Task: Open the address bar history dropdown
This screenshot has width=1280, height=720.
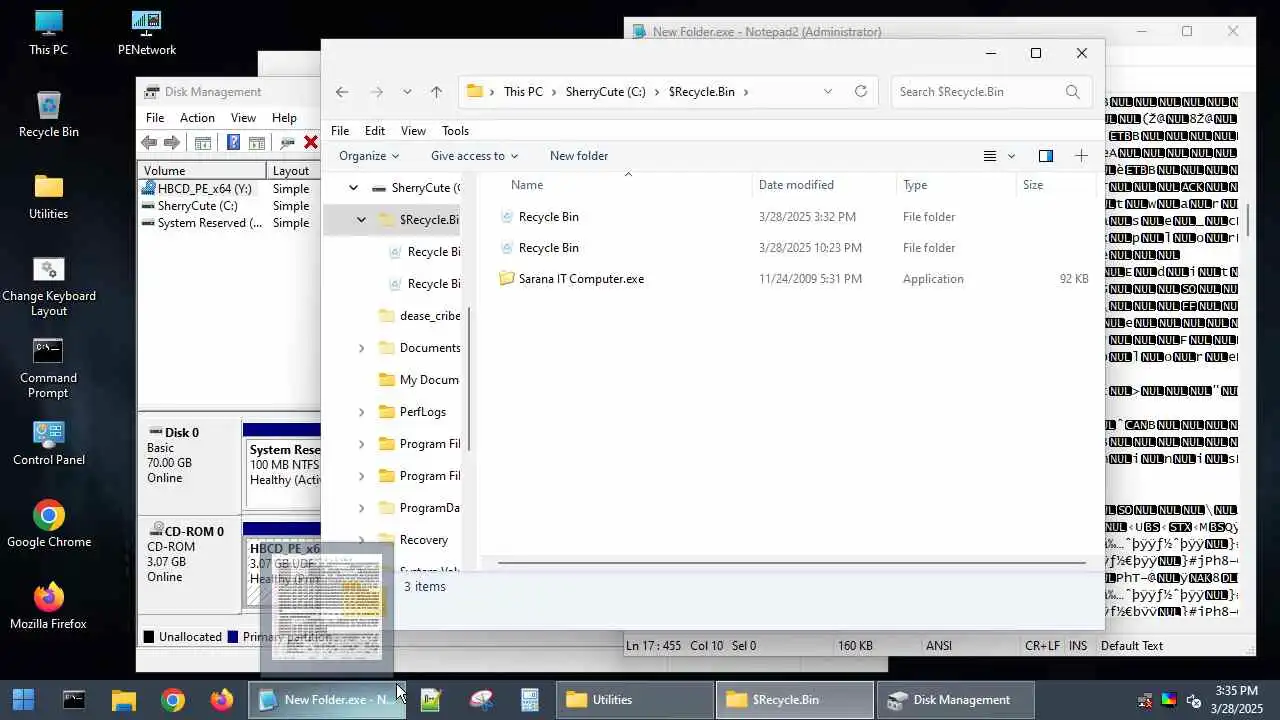Action: pyautogui.click(x=828, y=92)
